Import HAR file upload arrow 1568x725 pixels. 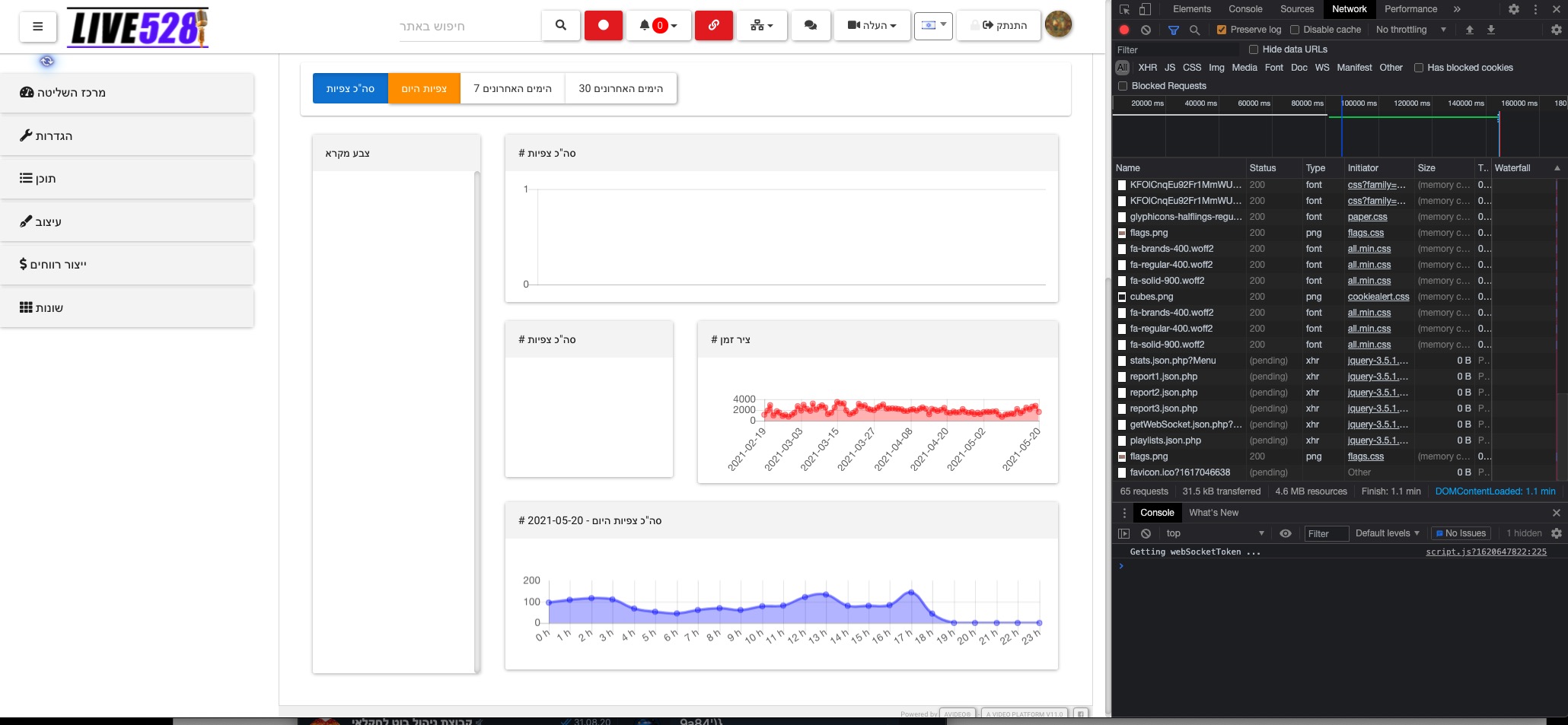coord(1470,30)
